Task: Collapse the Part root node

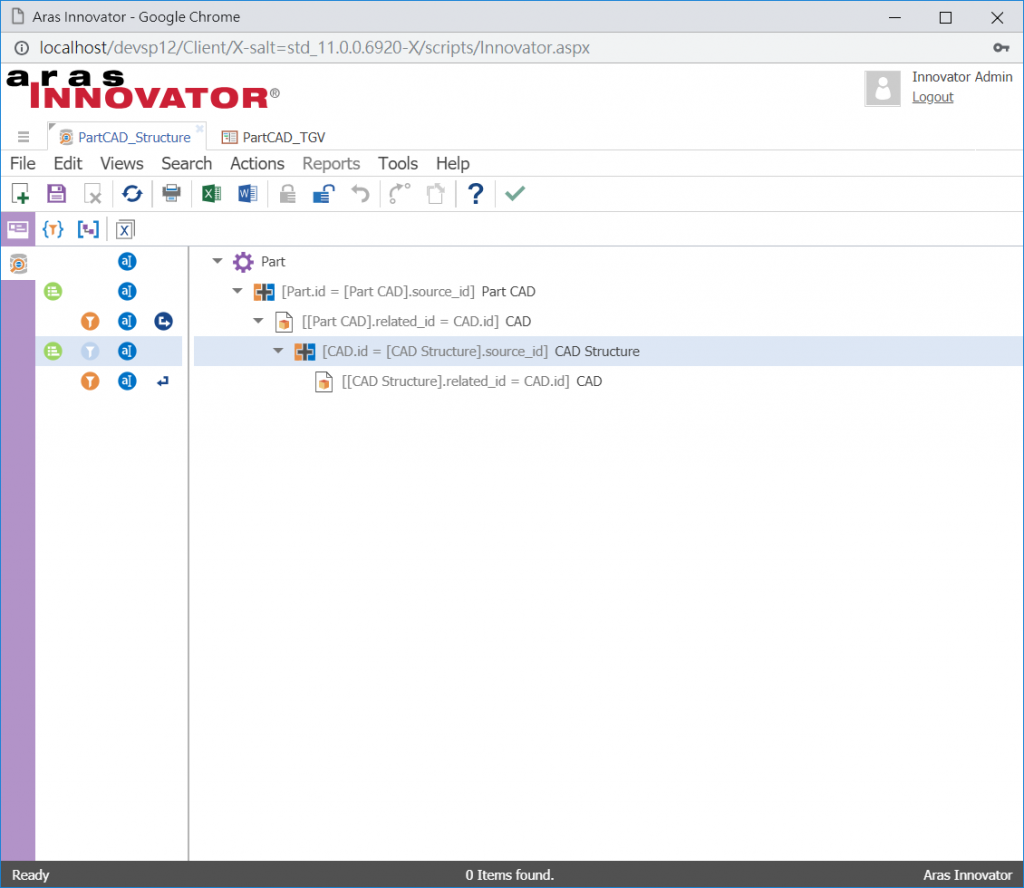Action: [x=217, y=261]
